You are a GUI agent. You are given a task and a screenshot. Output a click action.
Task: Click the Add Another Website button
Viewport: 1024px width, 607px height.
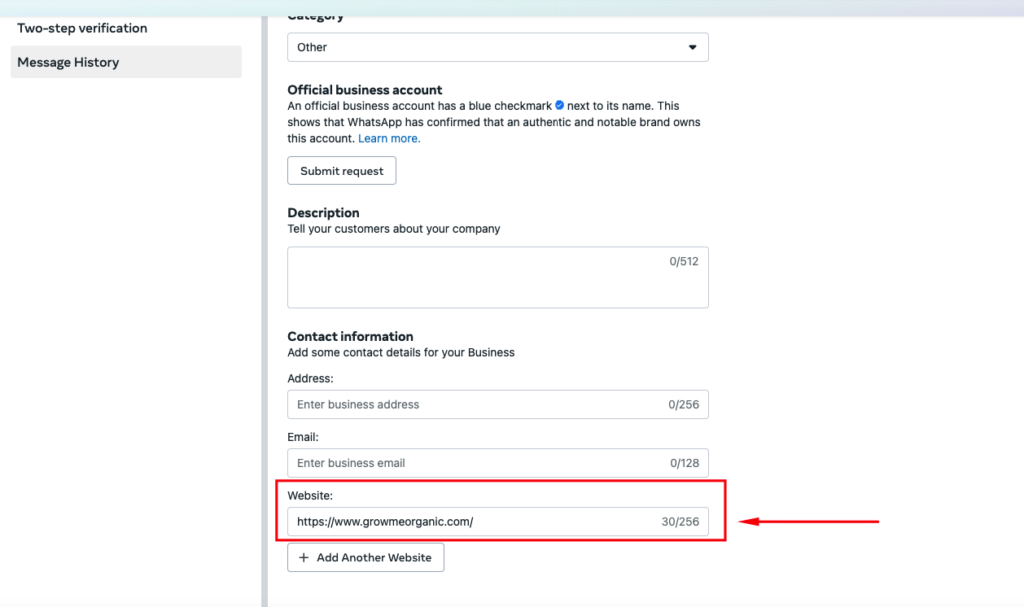pos(366,557)
